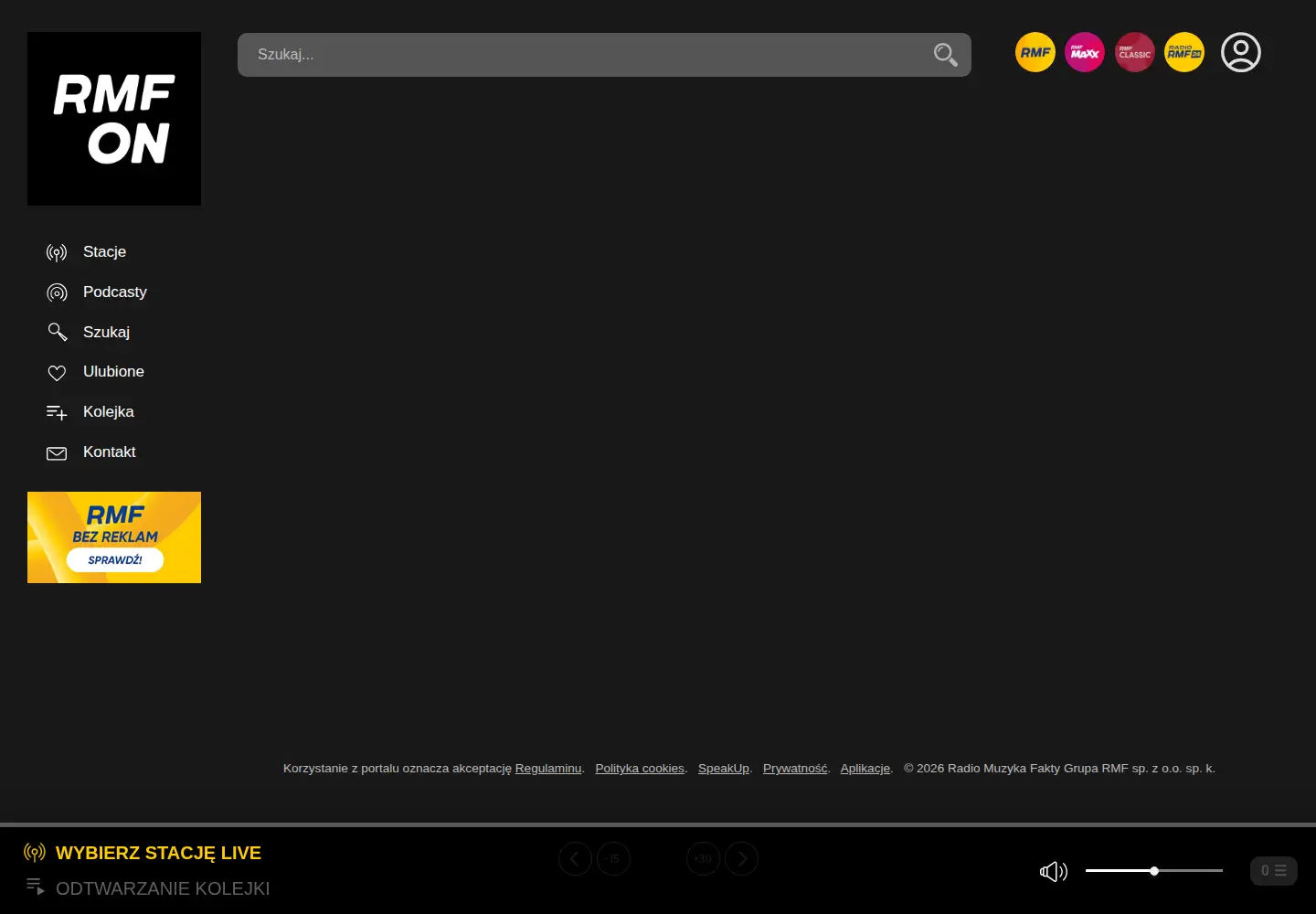Click the RMF Bez Reklam banner
This screenshot has height=914, width=1316.
[x=114, y=537]
